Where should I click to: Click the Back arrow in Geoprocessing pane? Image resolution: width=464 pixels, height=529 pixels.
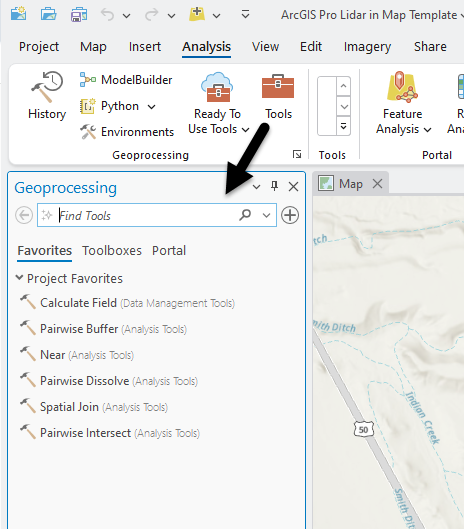24,215
